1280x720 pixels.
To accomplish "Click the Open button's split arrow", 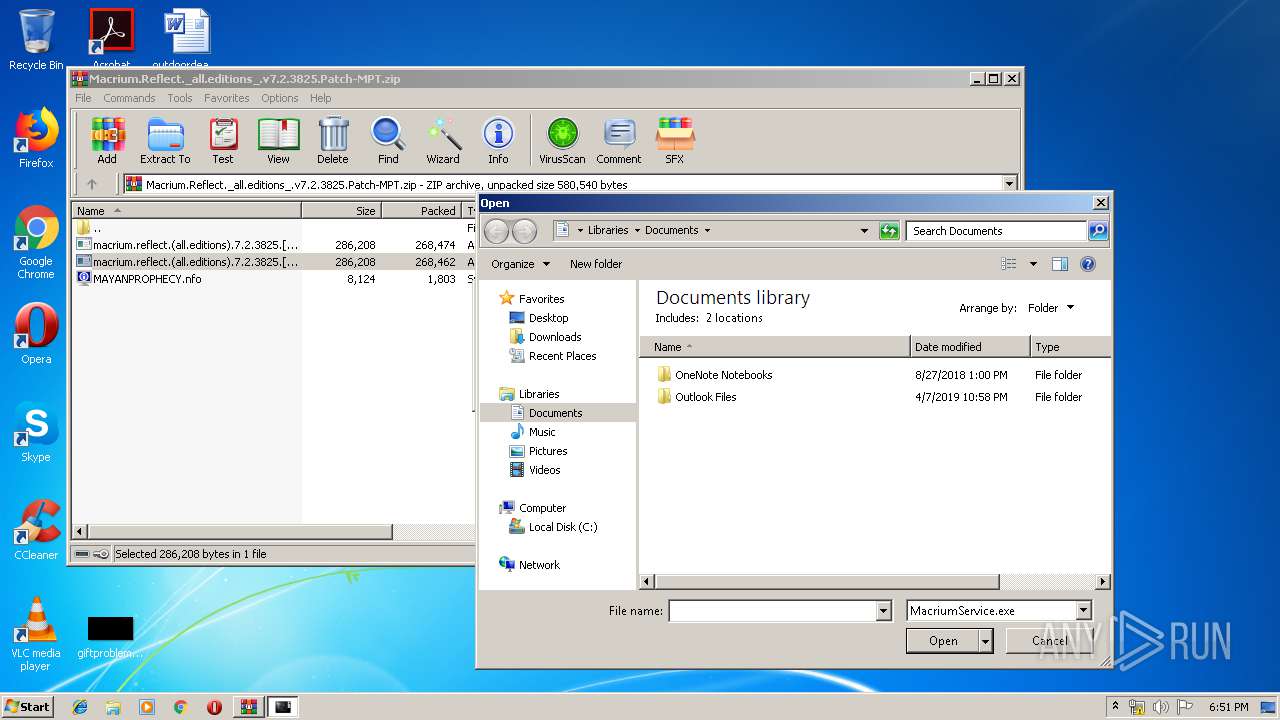I will 986,641.
